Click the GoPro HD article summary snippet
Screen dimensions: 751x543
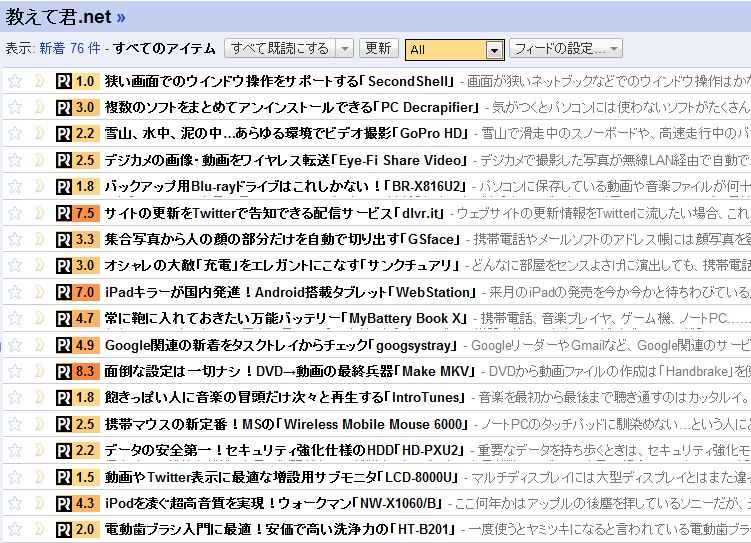(616, 134)
